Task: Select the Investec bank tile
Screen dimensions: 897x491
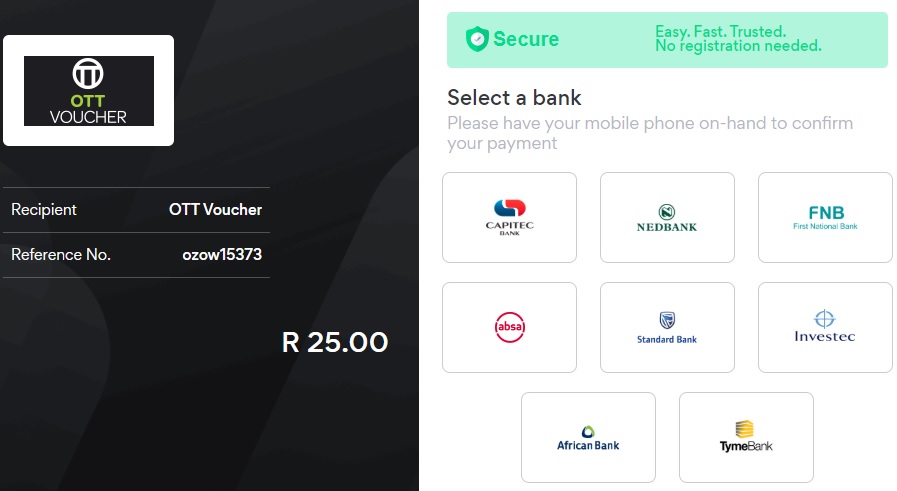Action: (825, 327)
